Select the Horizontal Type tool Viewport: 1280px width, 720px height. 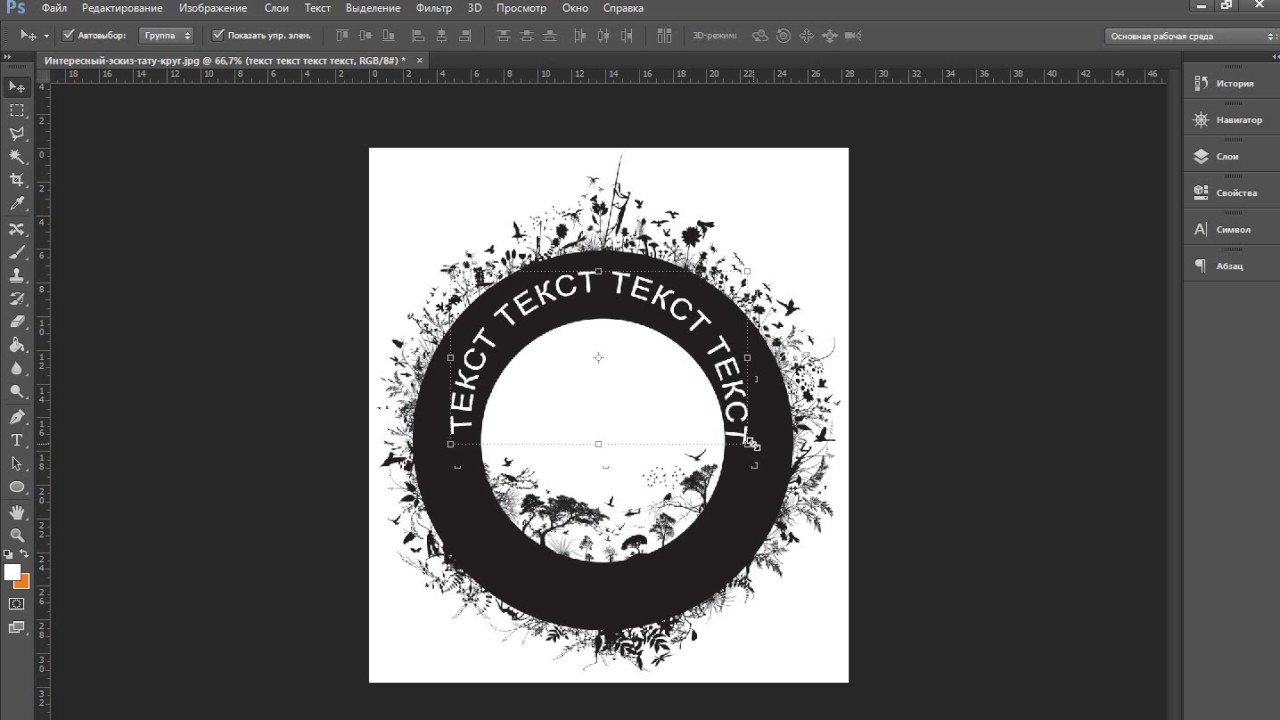[x=17, y=440]
